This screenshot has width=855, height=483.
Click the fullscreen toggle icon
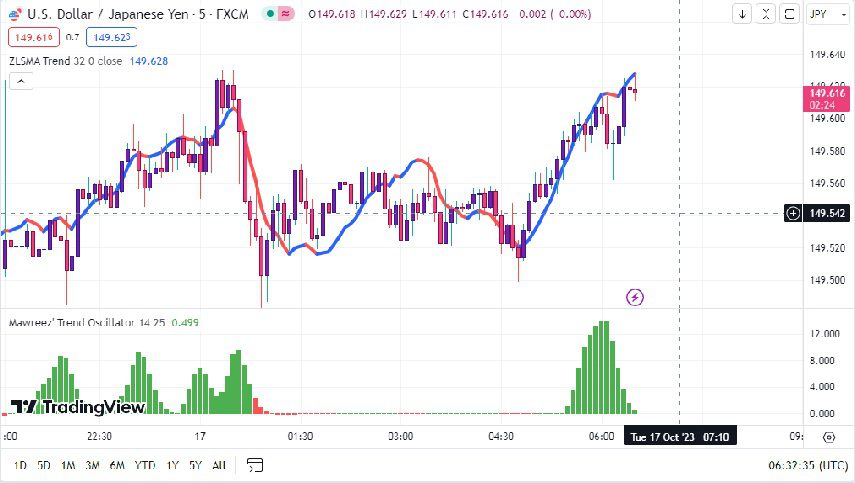789,14
